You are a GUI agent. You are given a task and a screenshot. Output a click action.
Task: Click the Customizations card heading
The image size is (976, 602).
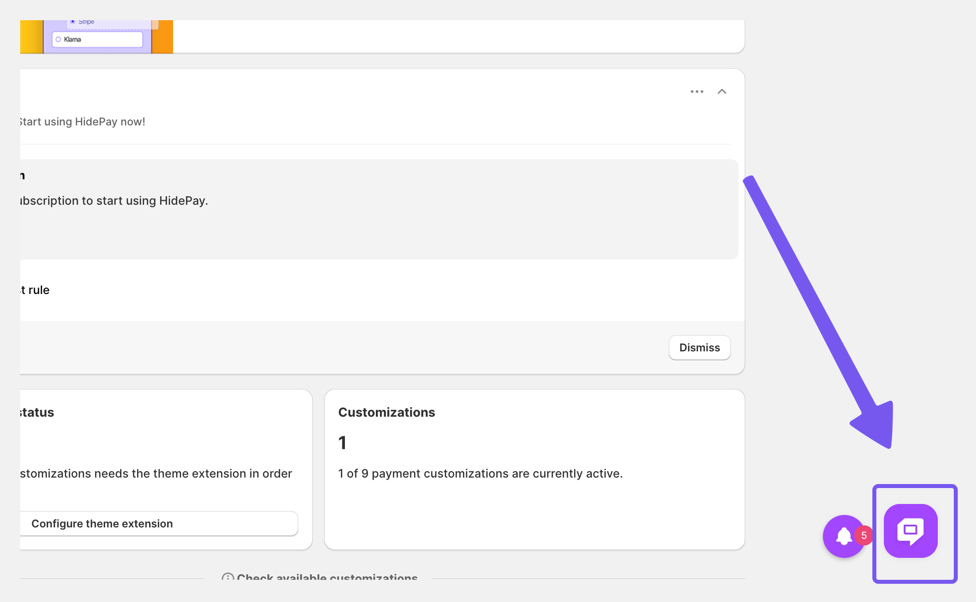point(386,413)
